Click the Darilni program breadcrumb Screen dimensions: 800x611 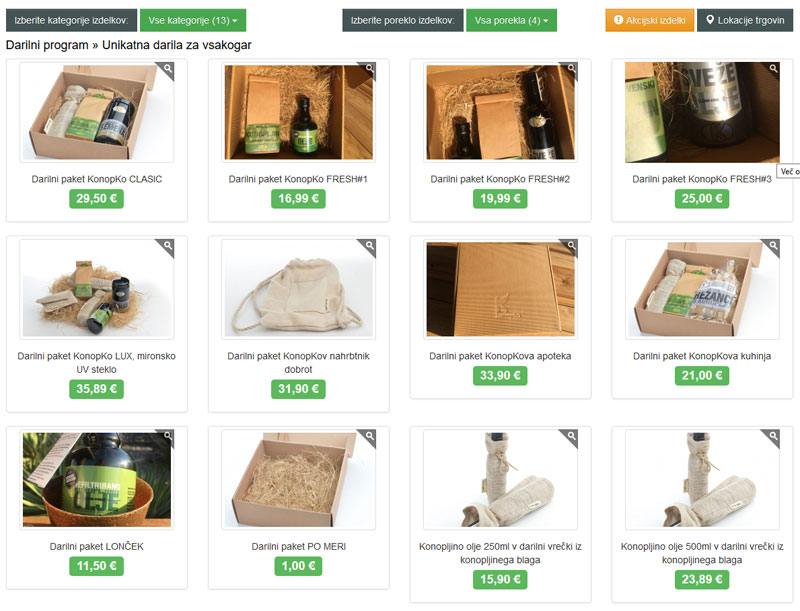coord(47,45)
